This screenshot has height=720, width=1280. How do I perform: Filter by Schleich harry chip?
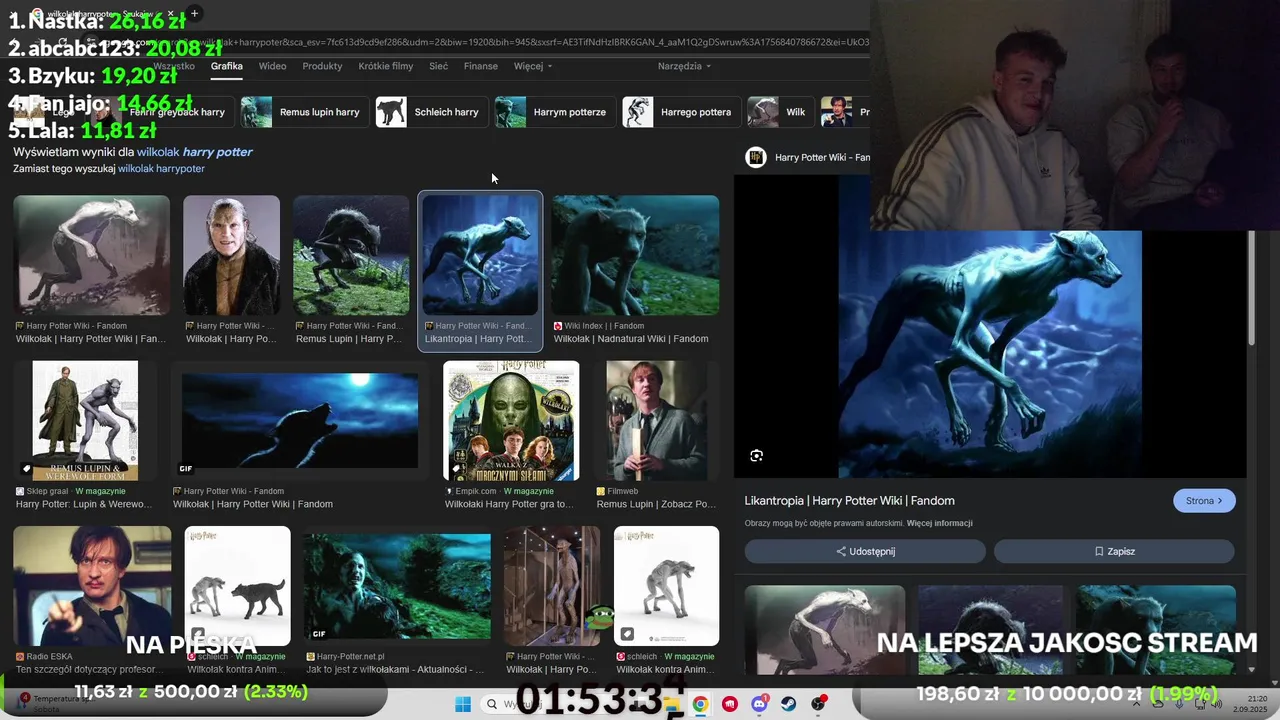pos(431,112)
